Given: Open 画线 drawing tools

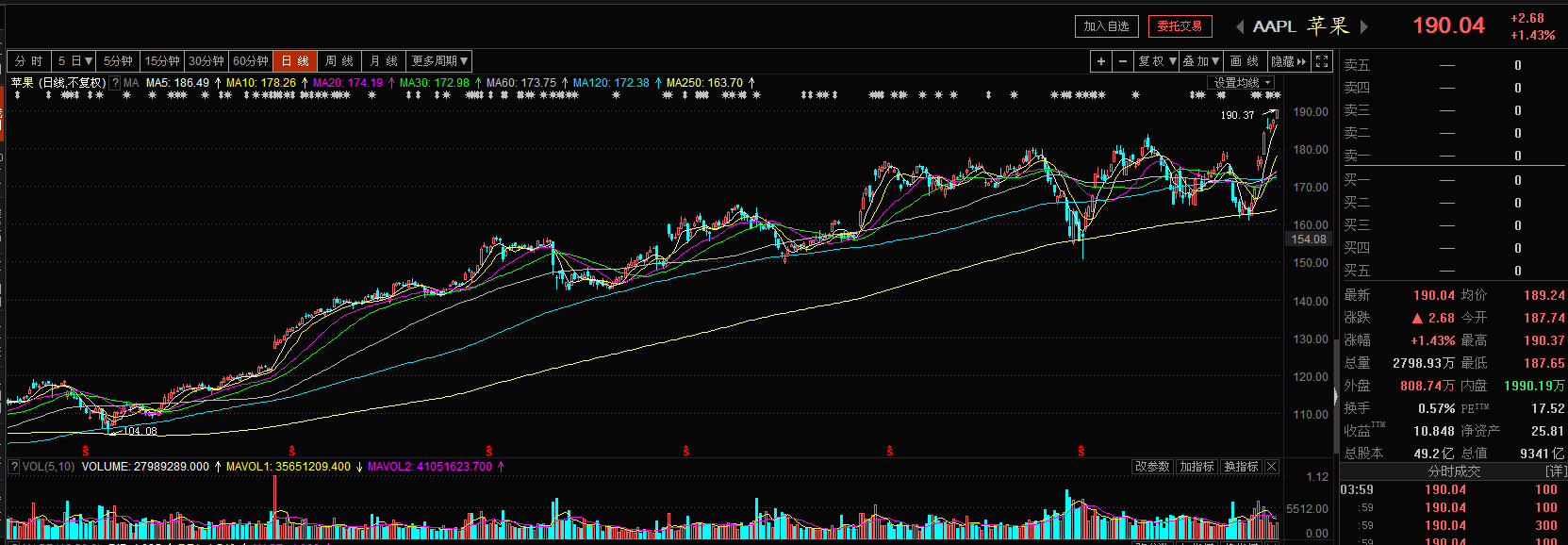Looking at the screenshot, I should [1245, 61].
